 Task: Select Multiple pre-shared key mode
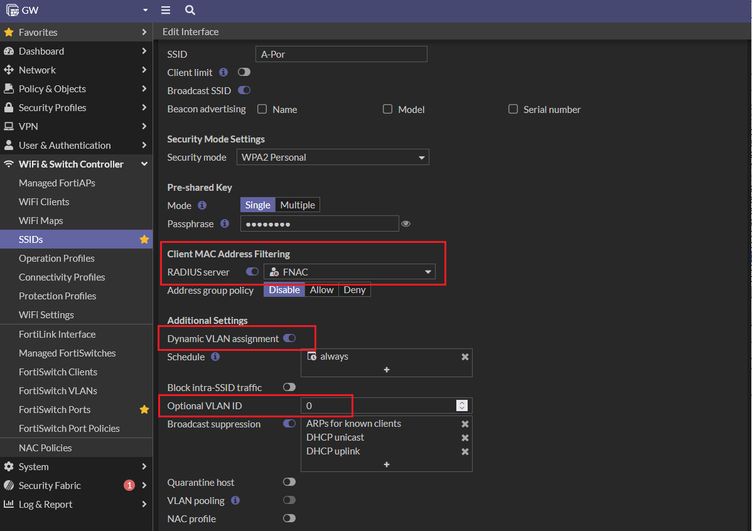297,205
